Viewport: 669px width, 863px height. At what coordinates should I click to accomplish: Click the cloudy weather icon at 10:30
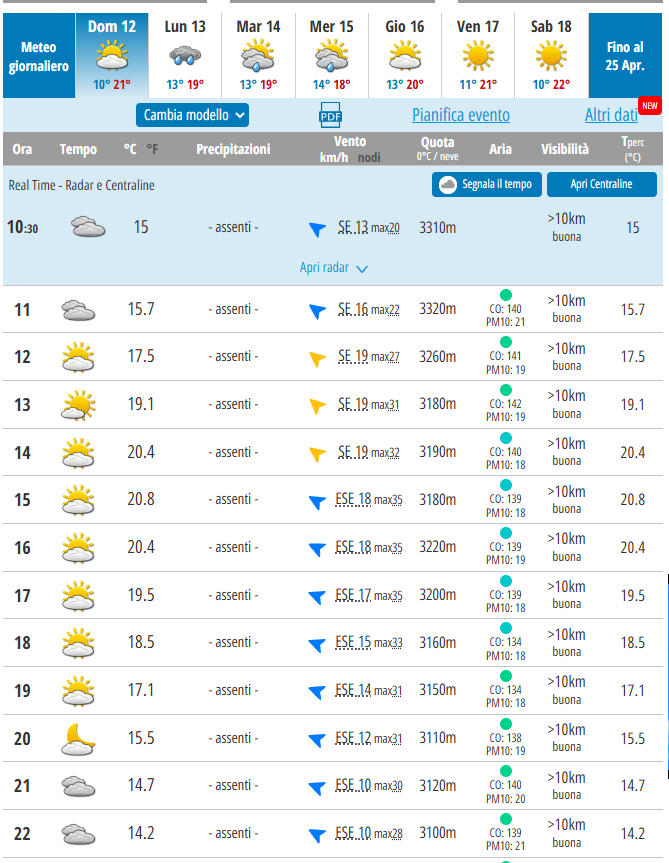tap(88, 228)
